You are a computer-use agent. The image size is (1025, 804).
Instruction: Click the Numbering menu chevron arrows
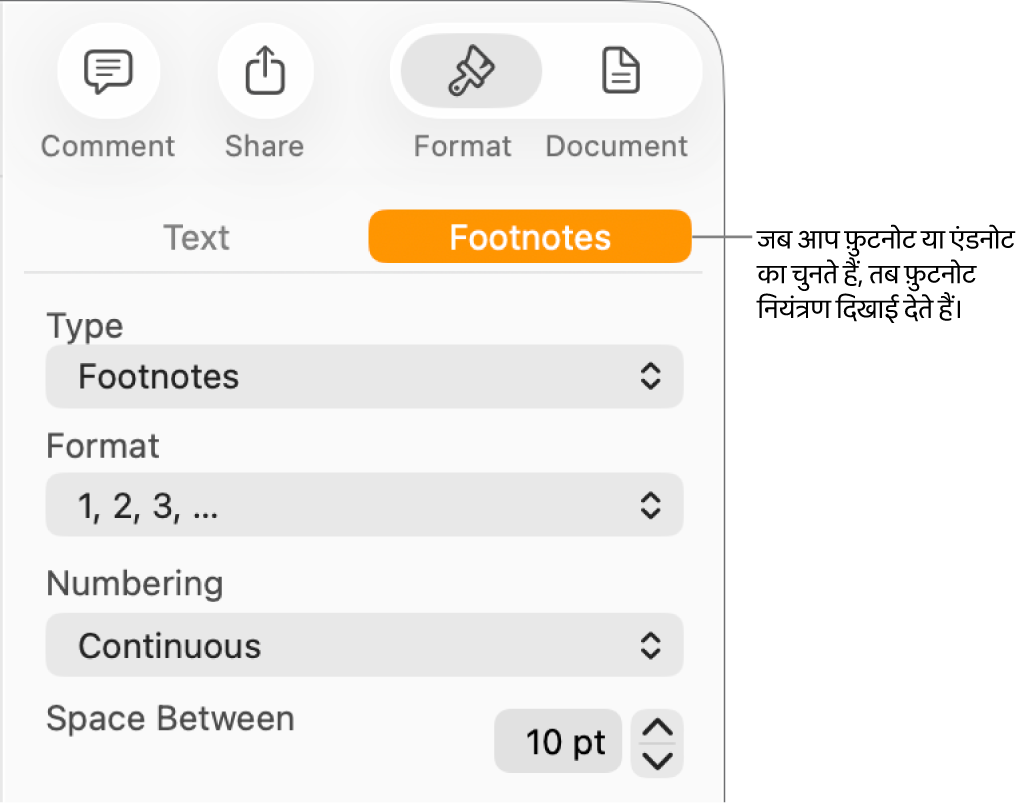pos(650,645)
